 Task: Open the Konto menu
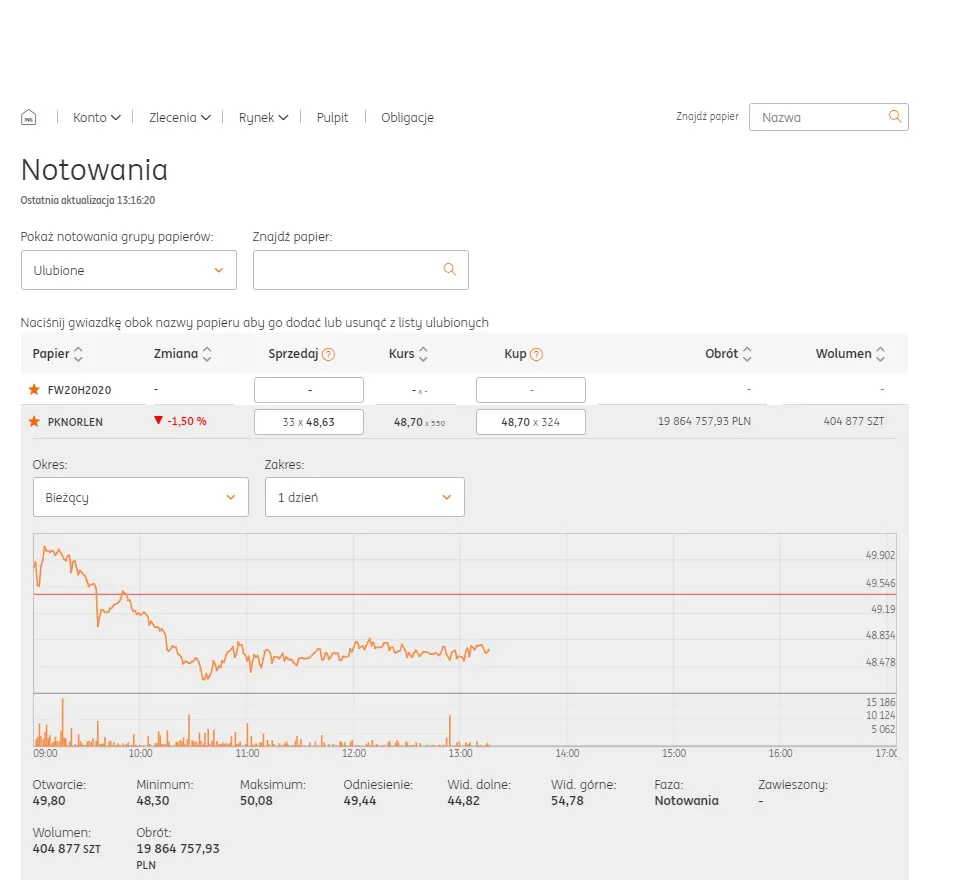97,118
